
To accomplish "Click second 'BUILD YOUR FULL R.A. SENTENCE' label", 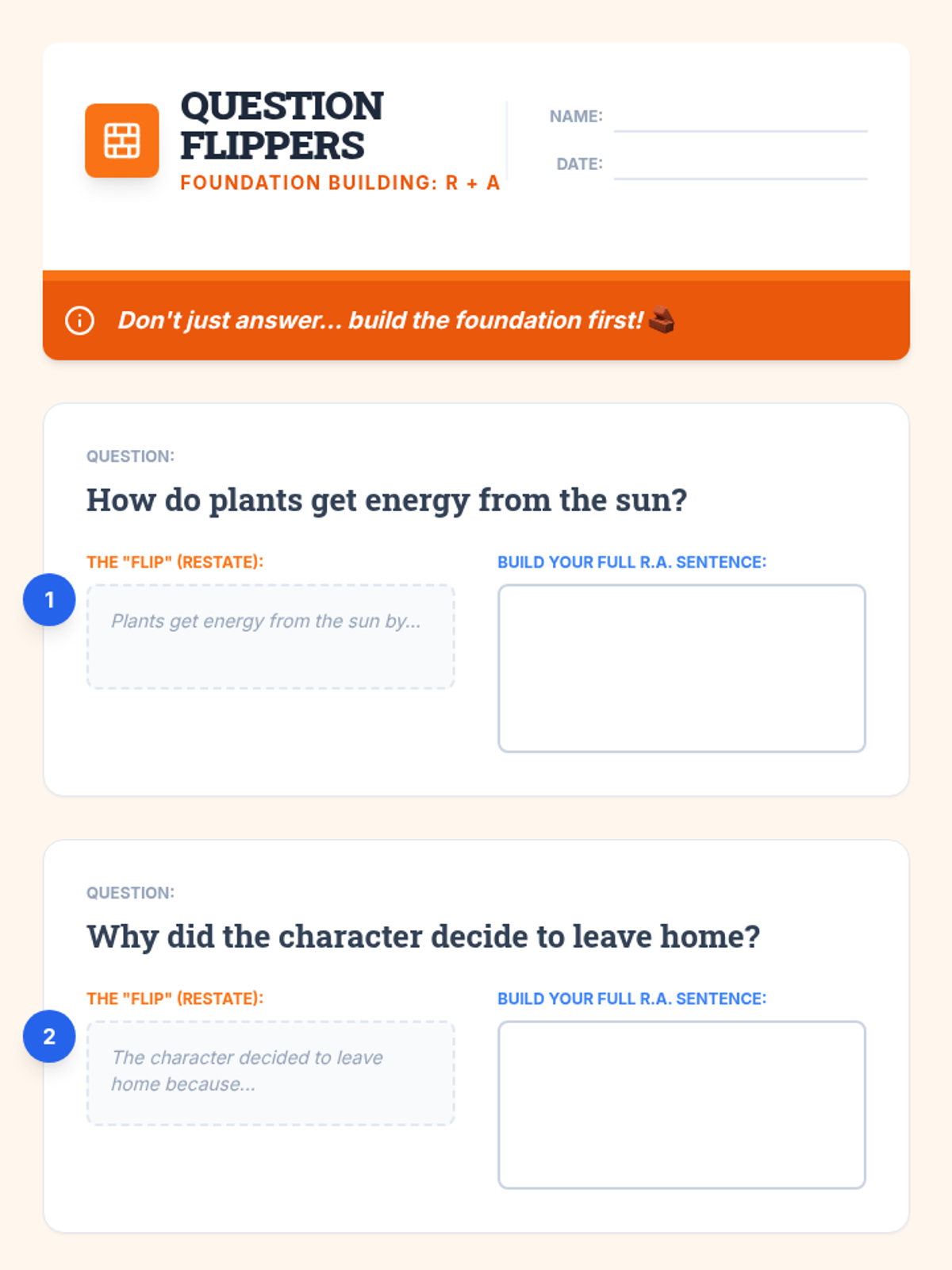I will point(631,999).
